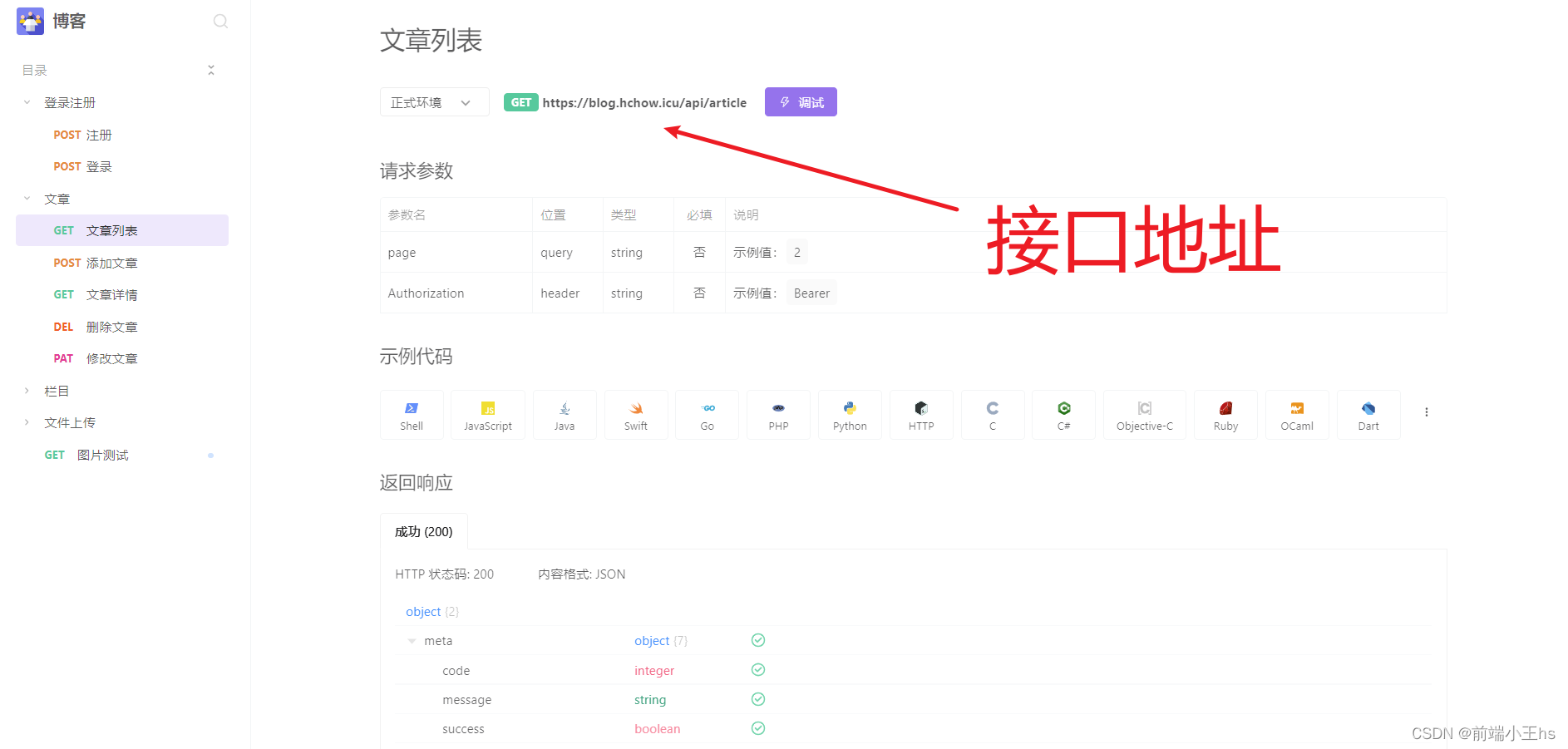Select the JavaScript code example
The height and width of the screenshot is (749, 1568).
[x=488, y=415]
